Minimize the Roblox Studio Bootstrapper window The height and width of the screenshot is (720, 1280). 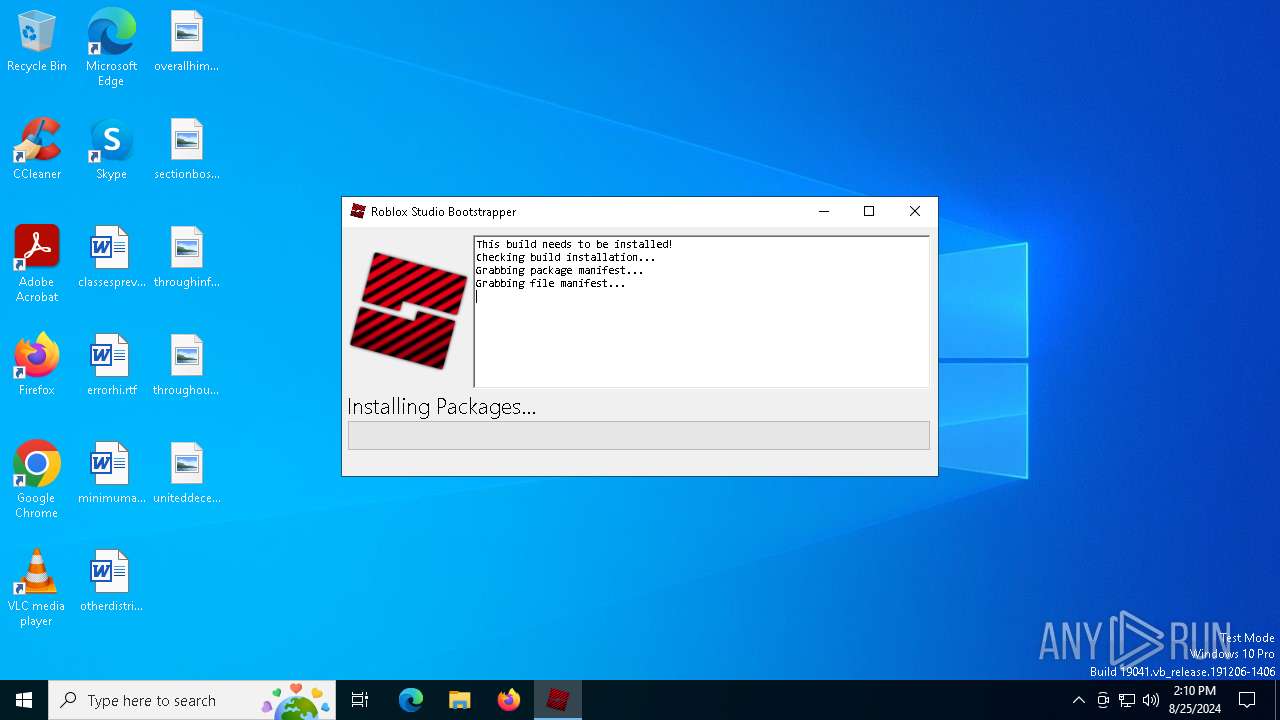824,211
